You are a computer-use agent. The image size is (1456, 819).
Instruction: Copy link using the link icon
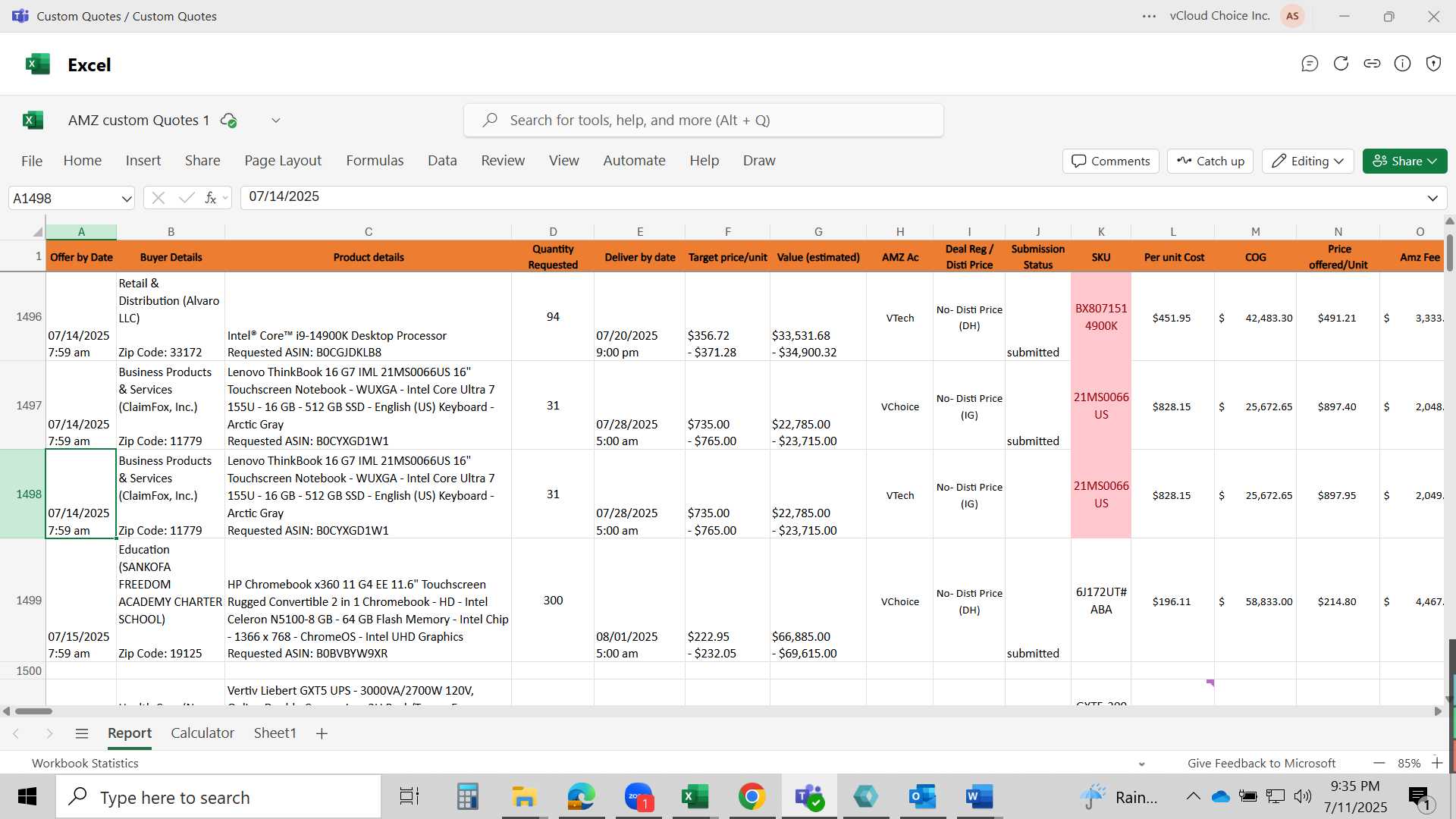1372,64
